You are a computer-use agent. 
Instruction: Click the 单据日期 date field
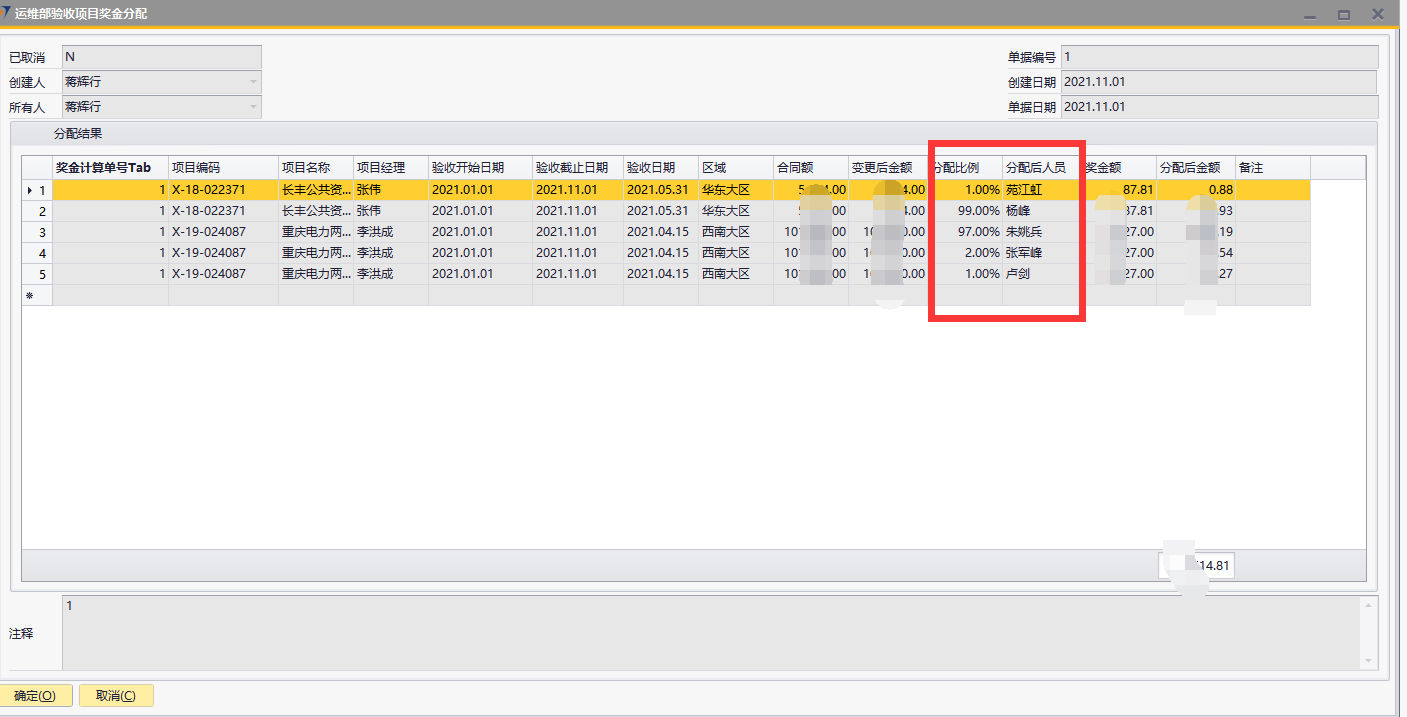[x=1218, y=107]
